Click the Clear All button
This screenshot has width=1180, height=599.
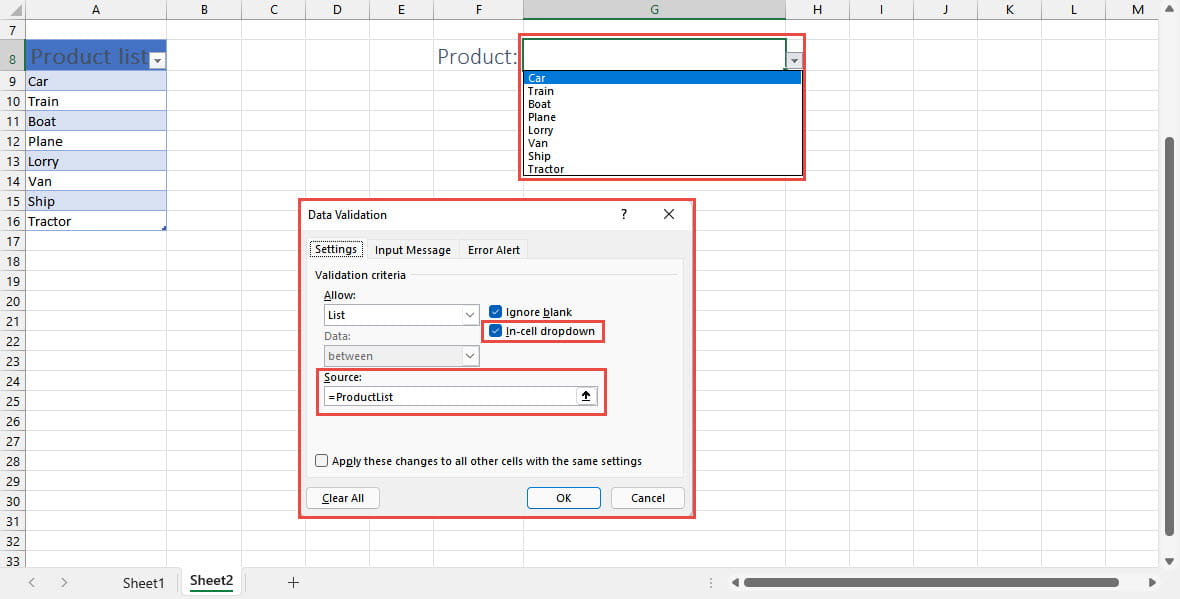pos(343,498)
